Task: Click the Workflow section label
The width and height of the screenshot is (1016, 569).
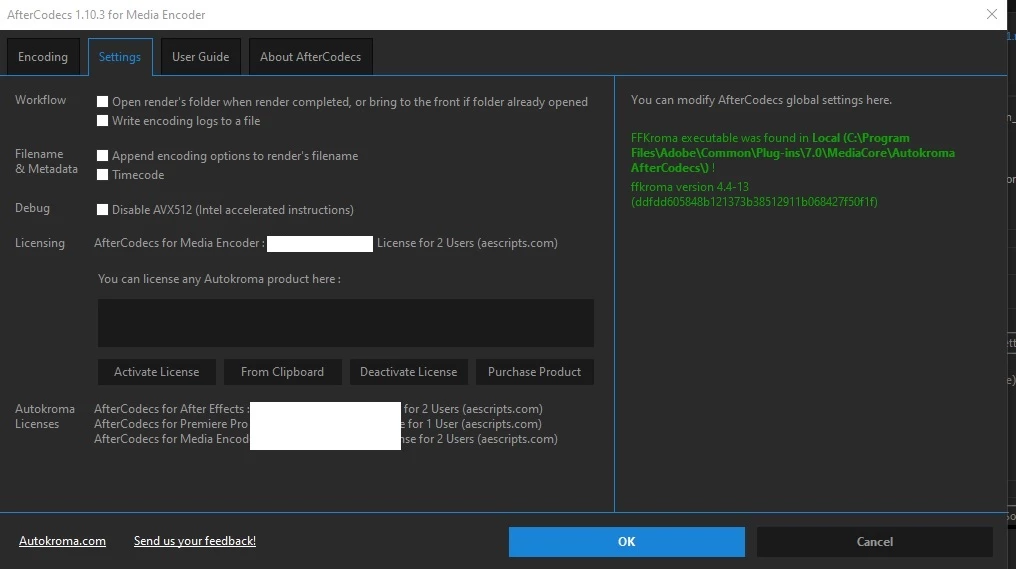Action: 40,100
